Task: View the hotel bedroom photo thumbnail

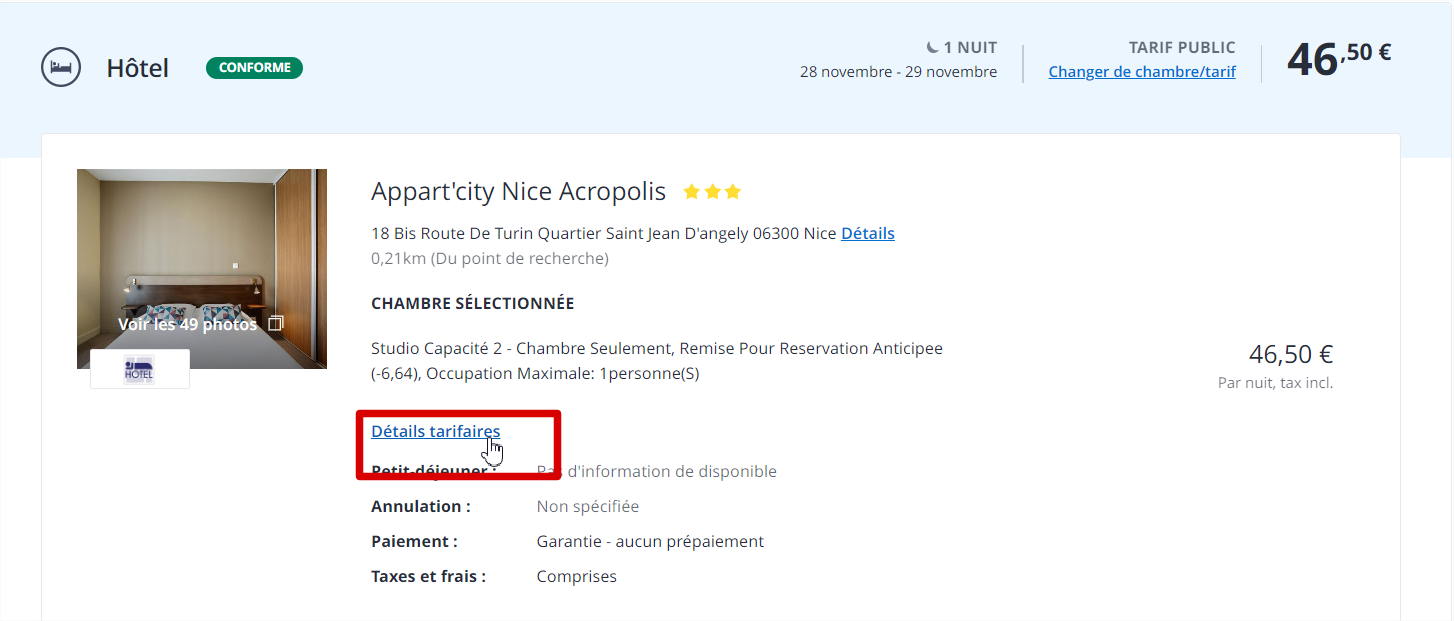Action: pyautogui.click(x=202, y=269)
